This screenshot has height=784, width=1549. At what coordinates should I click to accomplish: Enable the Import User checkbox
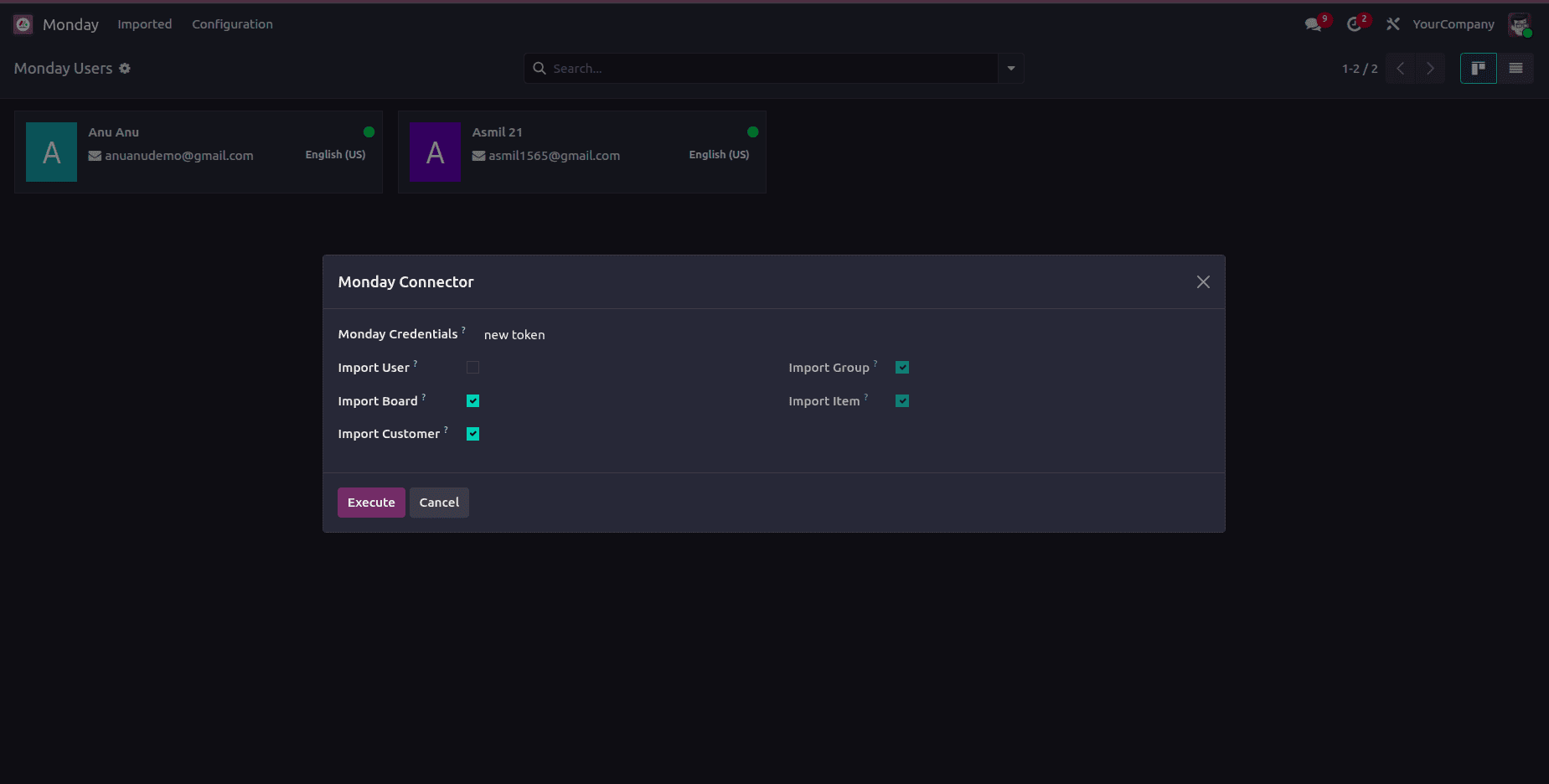click(x=473, y=368)
